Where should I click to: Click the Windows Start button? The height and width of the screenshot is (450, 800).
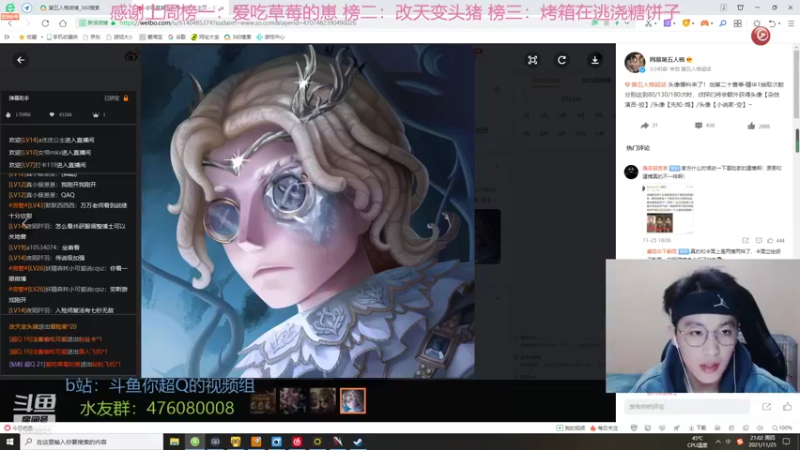10,441
